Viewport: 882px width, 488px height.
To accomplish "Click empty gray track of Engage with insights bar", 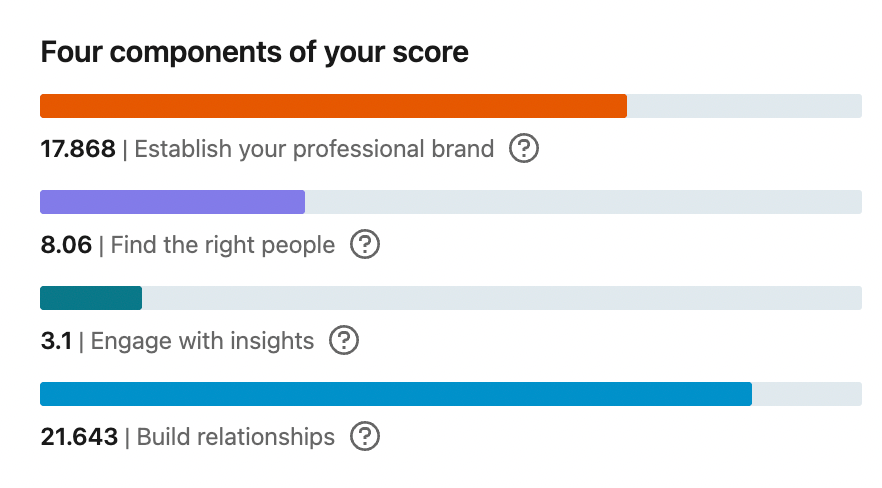I will (x=500, y=298).
